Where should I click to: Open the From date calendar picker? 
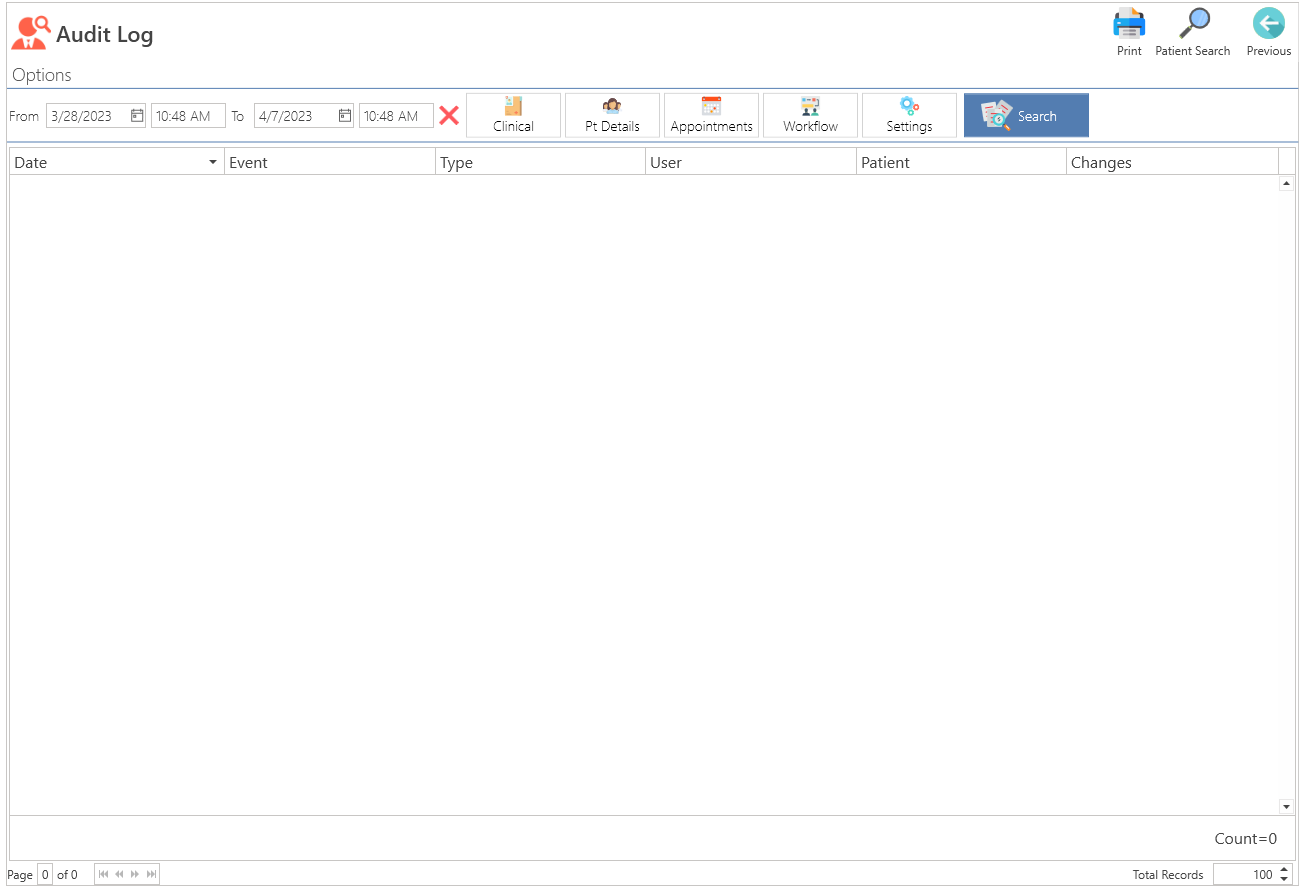pyautogui.click(x=137, y=116)
